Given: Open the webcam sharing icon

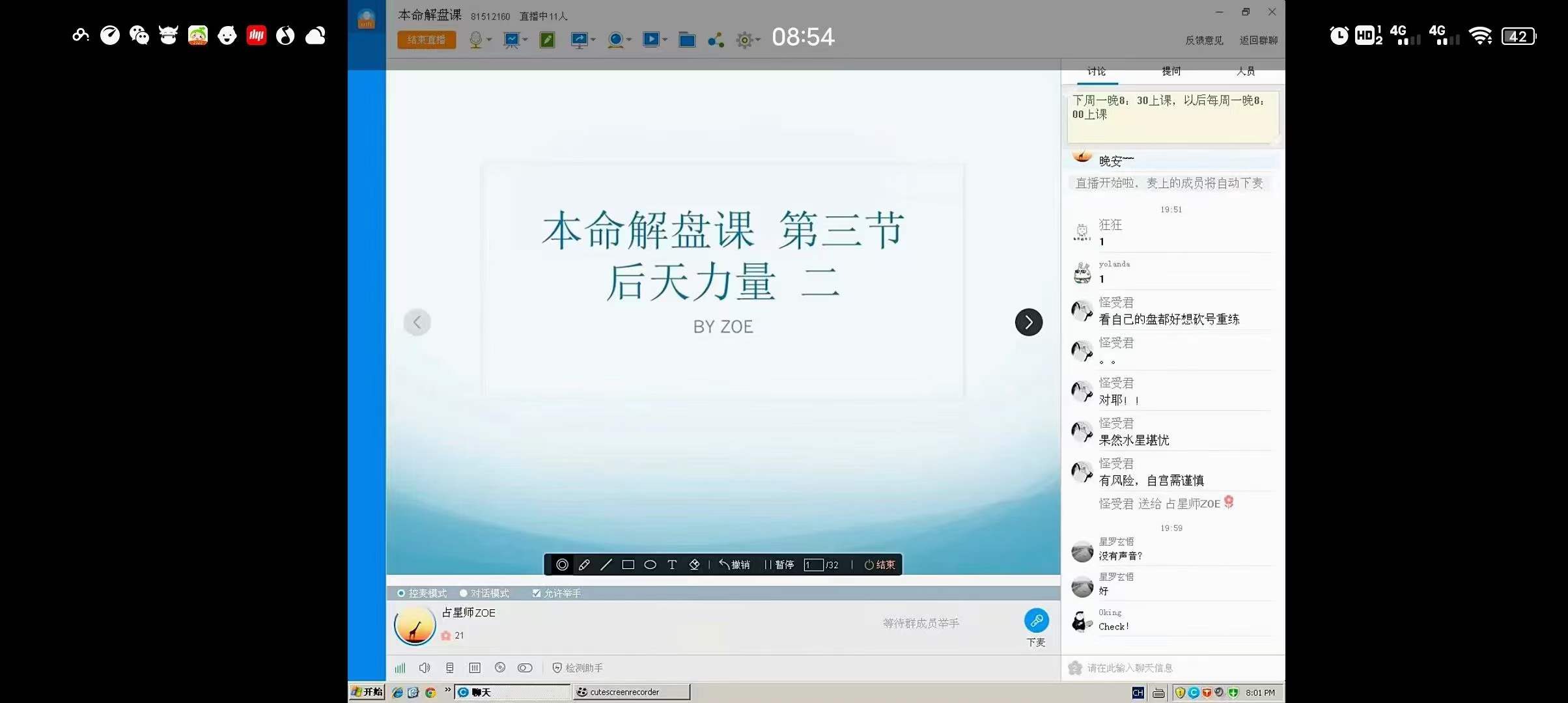Looking at the screenshot, I should pyautogui.click(x=615, y=40).
